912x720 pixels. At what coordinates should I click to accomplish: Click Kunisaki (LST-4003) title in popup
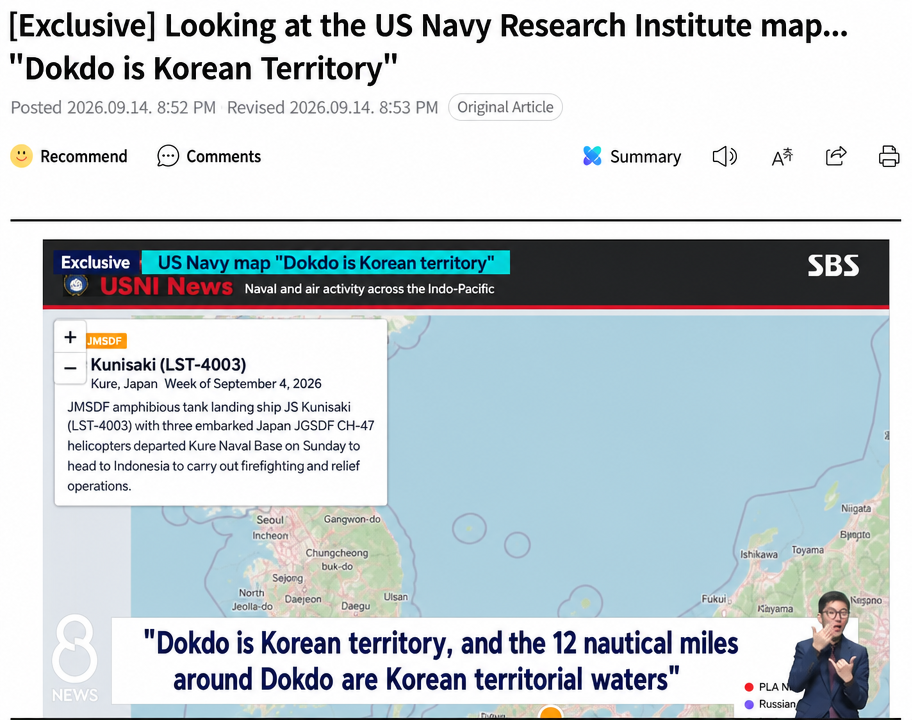[x=168, y=365]
